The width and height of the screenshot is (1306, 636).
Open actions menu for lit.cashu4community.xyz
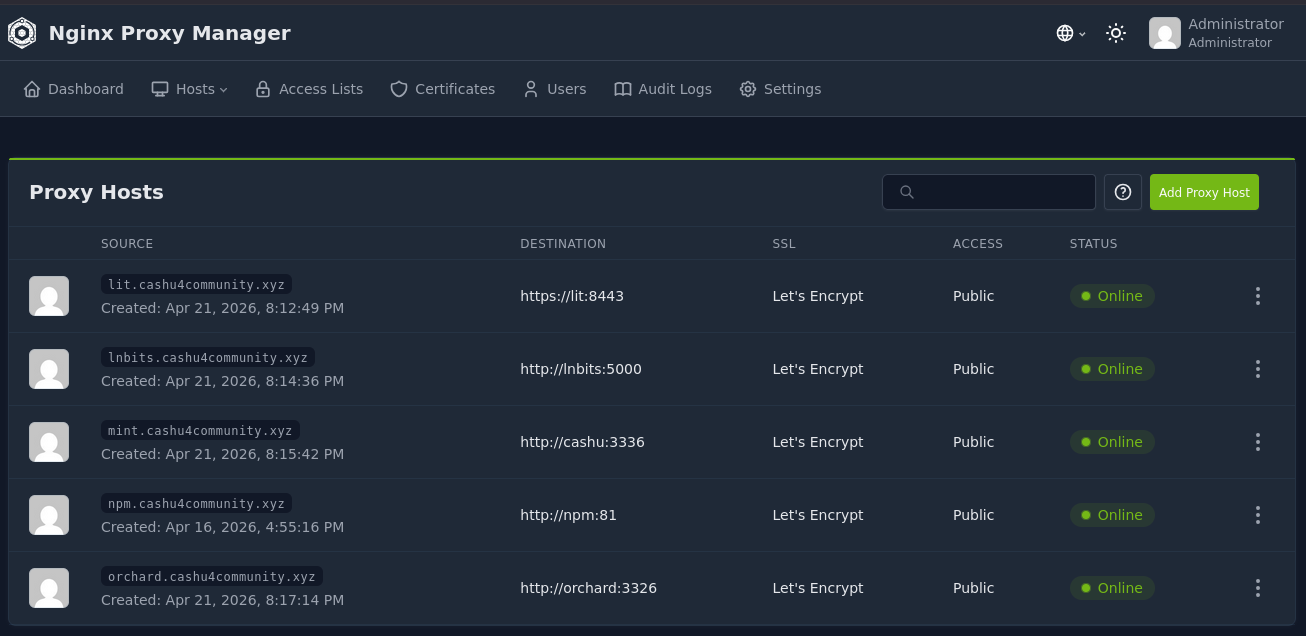click(1258, 296)
